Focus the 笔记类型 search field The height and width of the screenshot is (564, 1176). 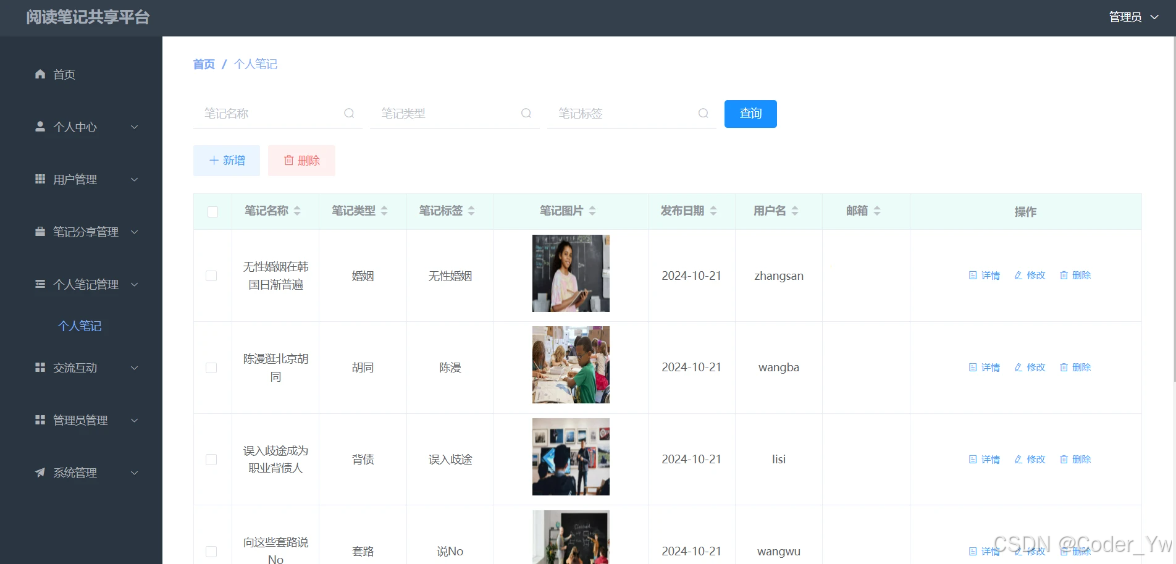(455, 114)
